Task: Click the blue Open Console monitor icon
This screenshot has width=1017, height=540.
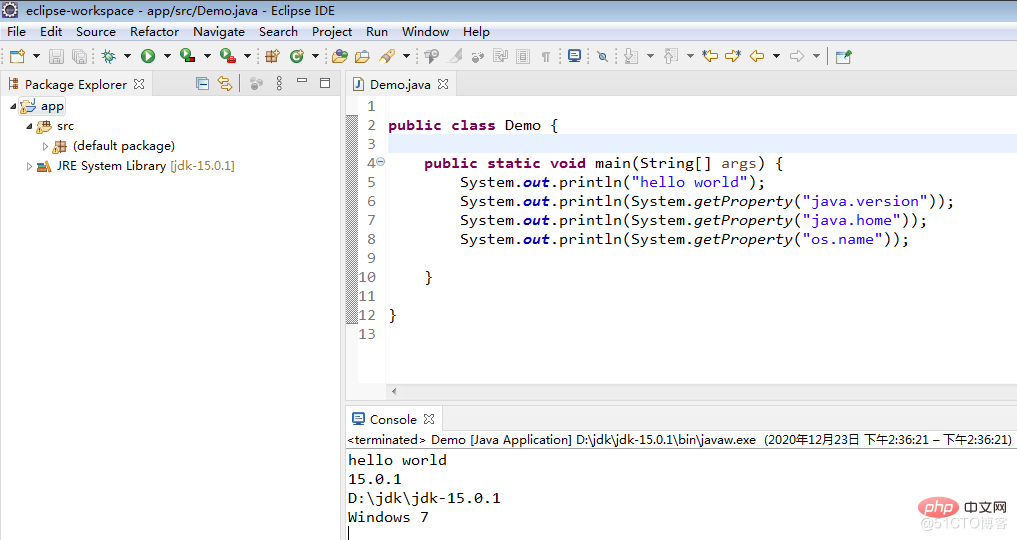Action: click(574, 56)
